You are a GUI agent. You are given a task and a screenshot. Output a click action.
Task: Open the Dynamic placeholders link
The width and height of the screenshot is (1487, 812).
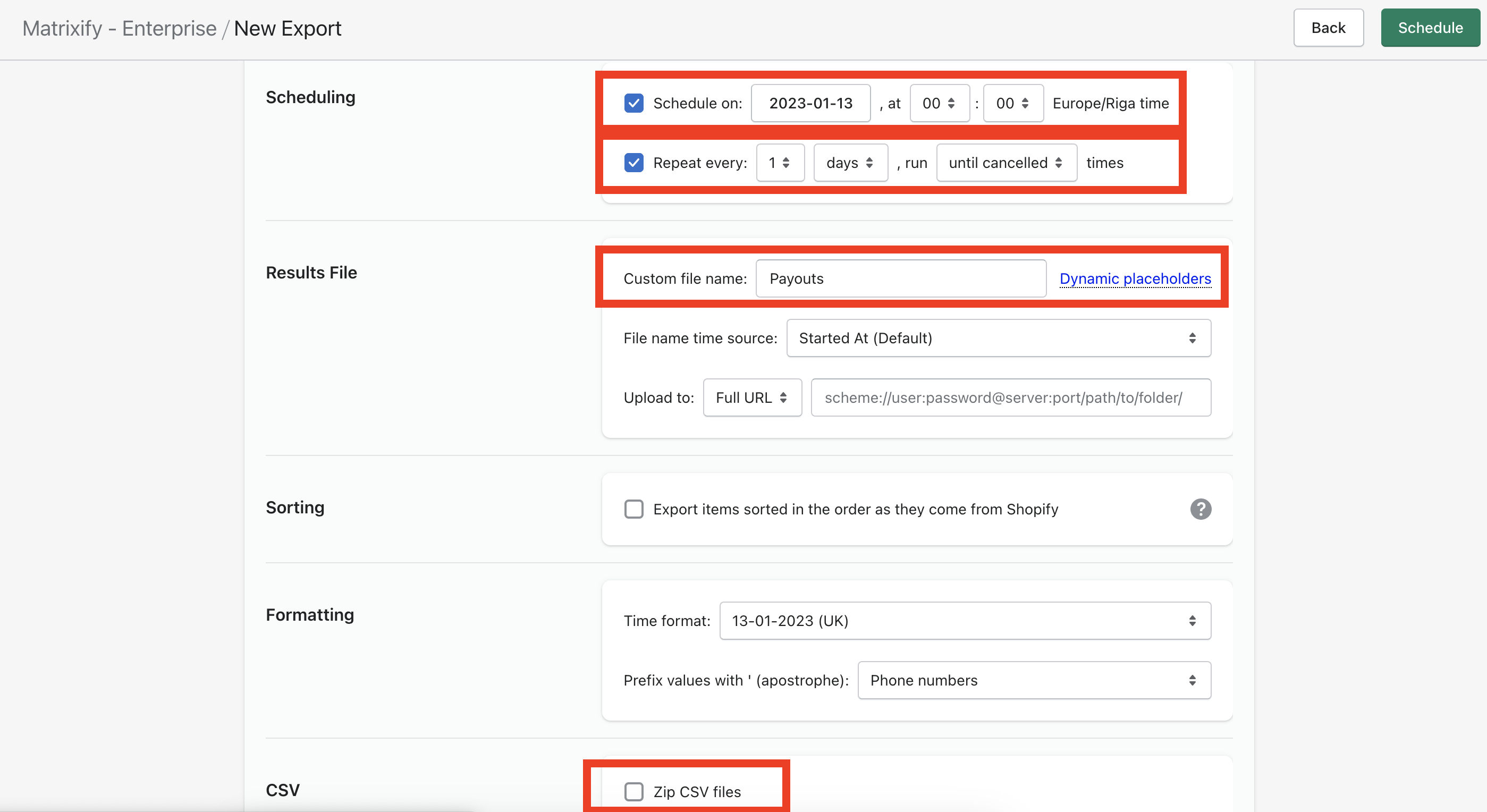pyautogui.click(x=1135, y=279)
